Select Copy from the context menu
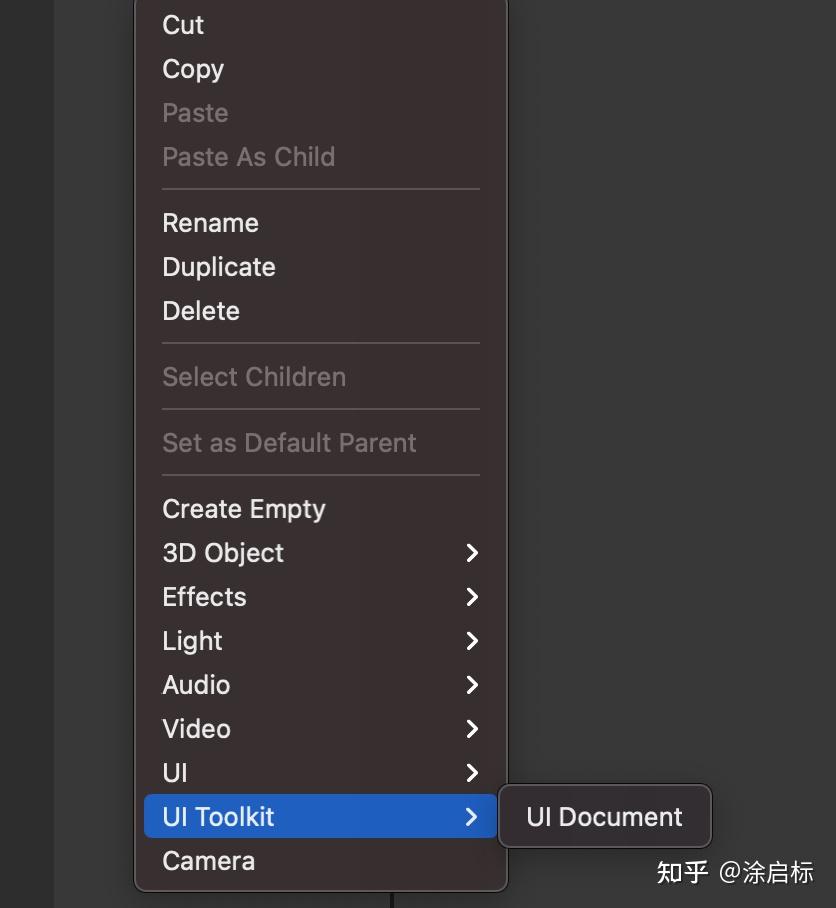The height and width of the screenshot is (908, 836). pos(192,69)
